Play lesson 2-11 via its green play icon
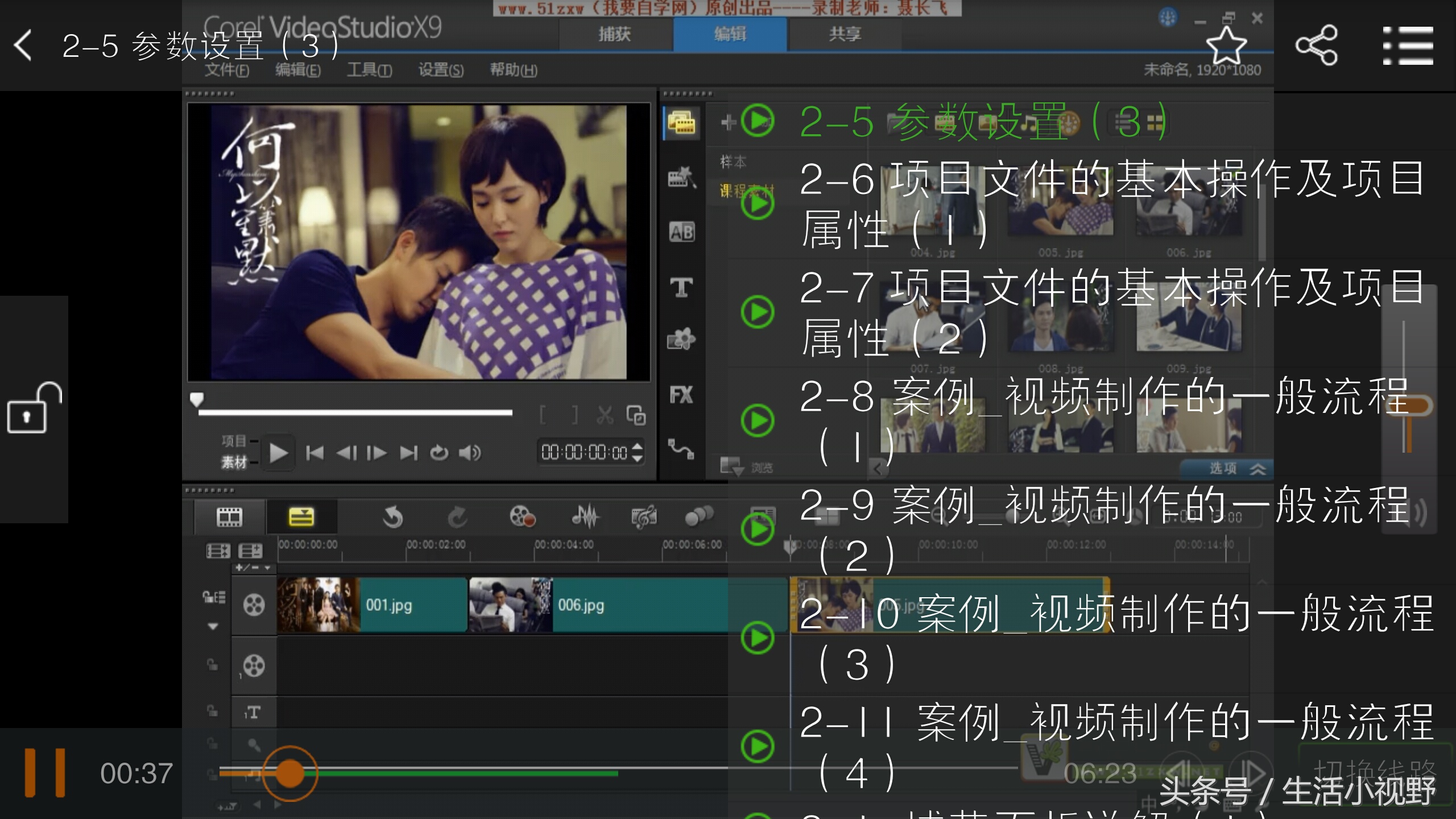 (x=758, y=746)
